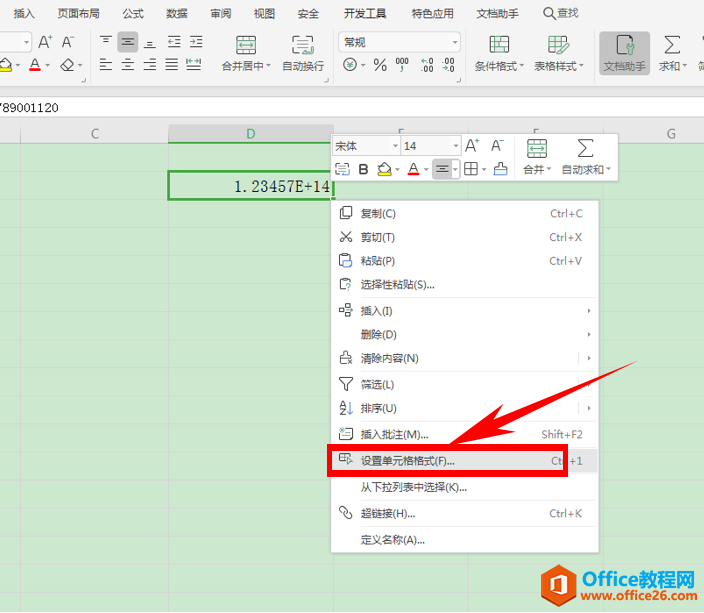
Task: Increase font size in the ribbon
Action: point(45,42)
